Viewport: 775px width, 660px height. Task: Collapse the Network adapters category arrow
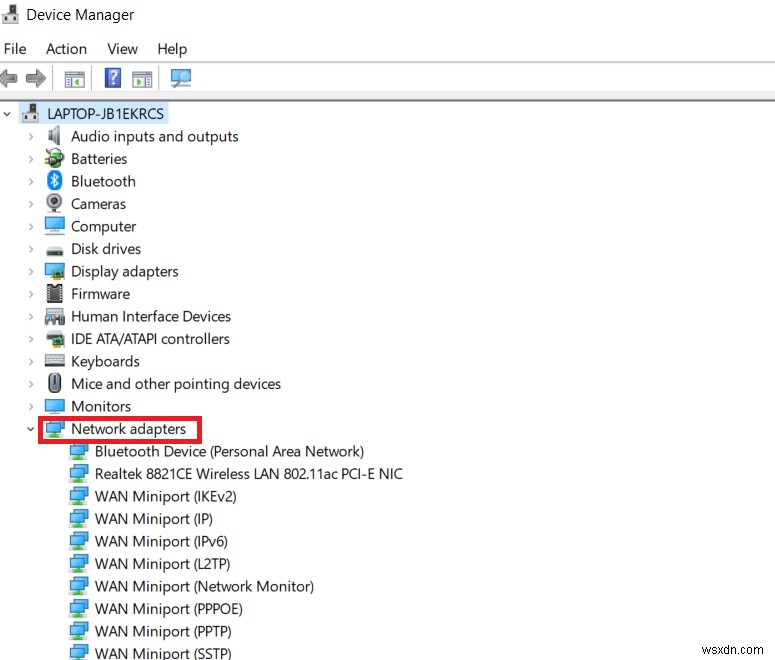click(31, 429)
